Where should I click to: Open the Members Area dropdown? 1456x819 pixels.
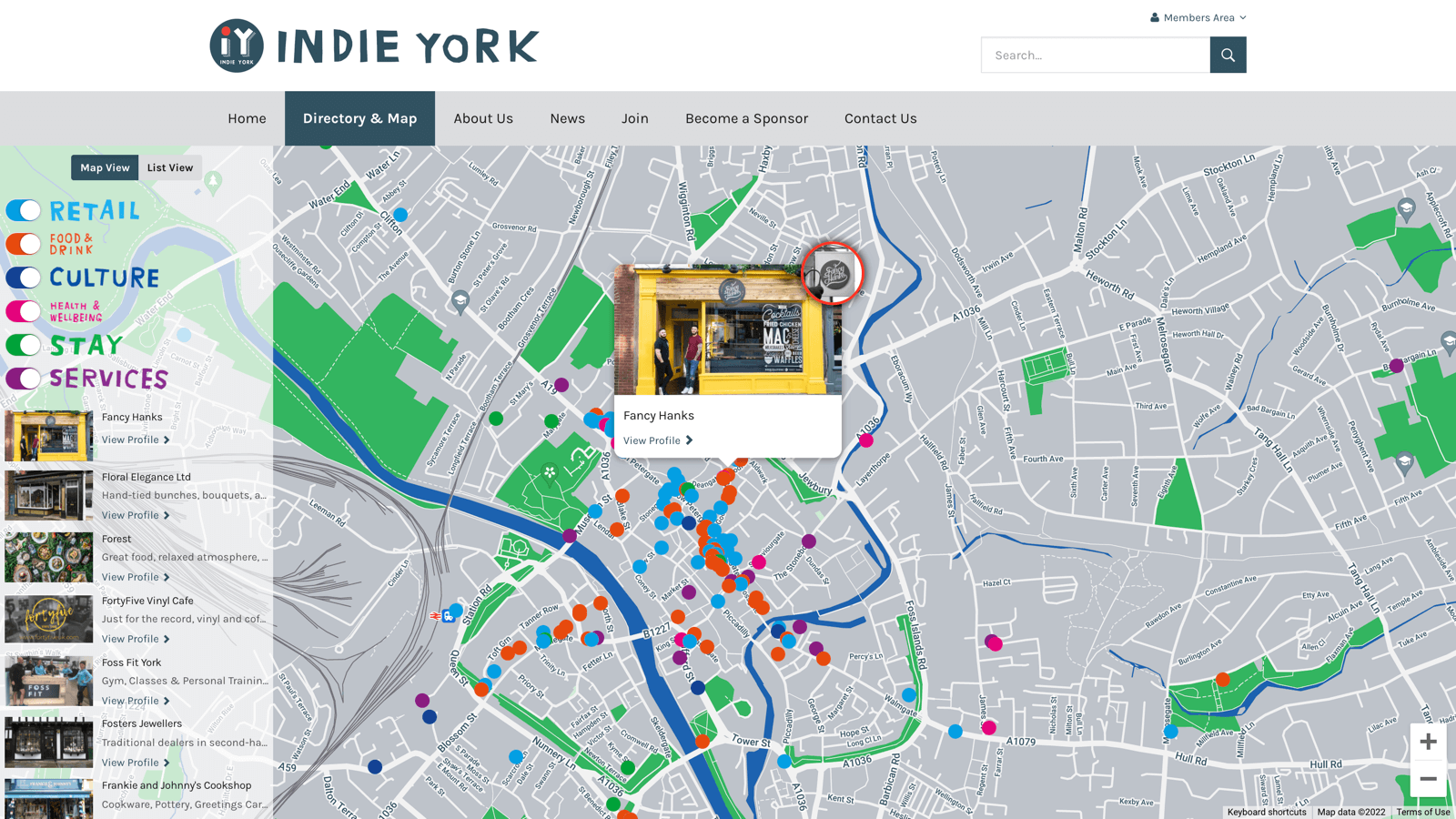point(1198,17)
